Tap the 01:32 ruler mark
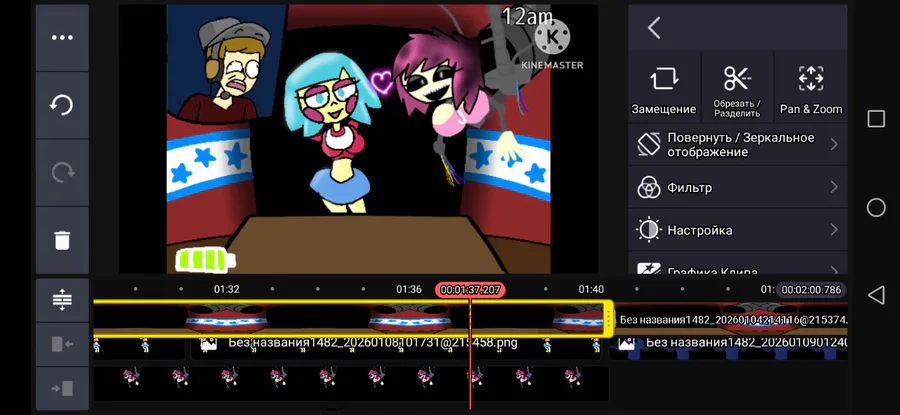The width and height of the screenshot is (900, 415). pos(227,289)
